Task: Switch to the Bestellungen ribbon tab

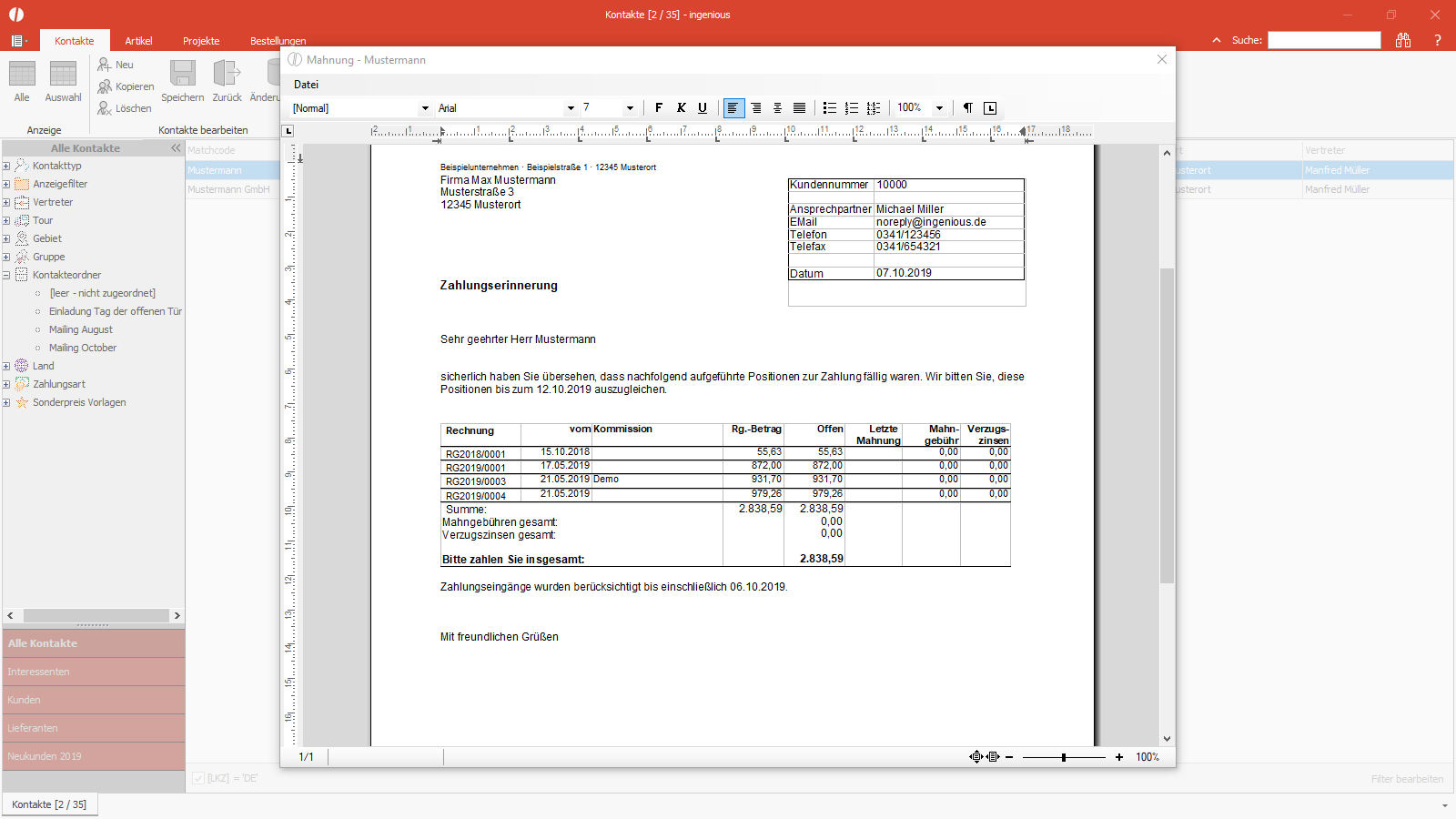Action: click(x=278, y=41)
